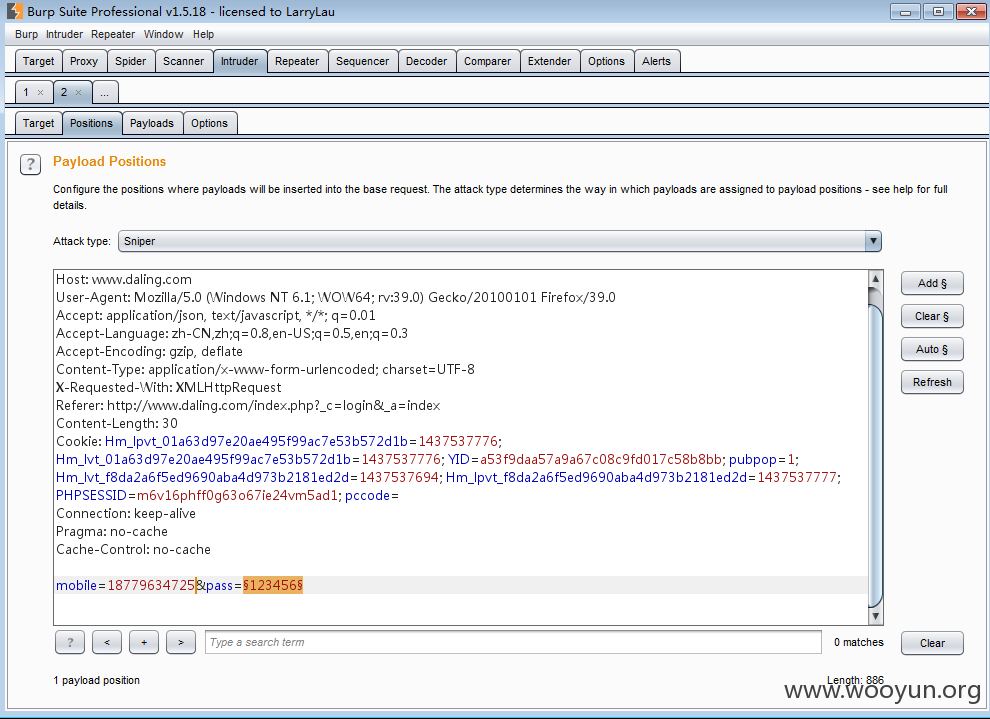Open the Help menu

pyautogui.click(x=203, y=34)
